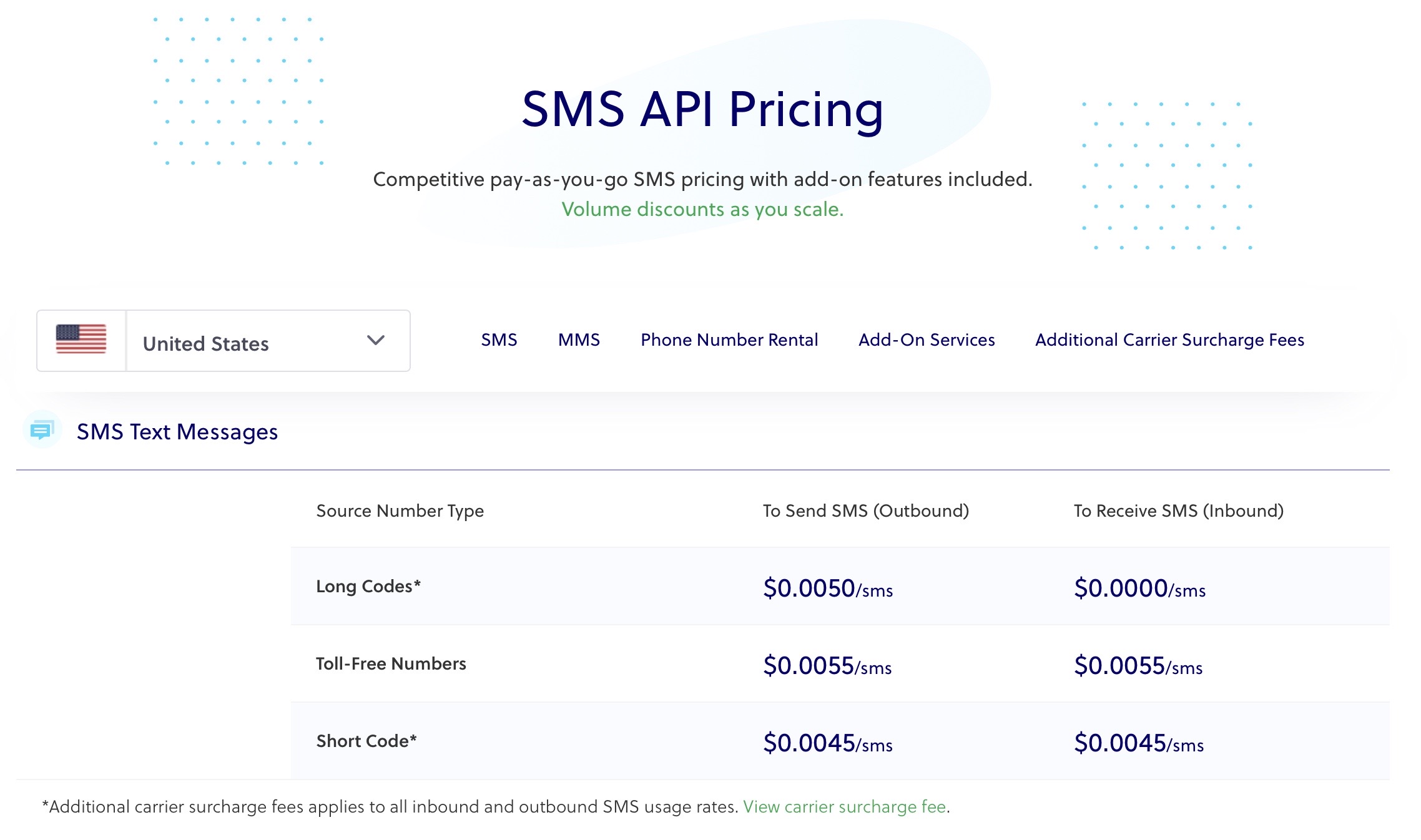Click the 'To Receive SMS (Inbound)' column header
This screenshot has width=1421, height=840.
point(1178,511)
